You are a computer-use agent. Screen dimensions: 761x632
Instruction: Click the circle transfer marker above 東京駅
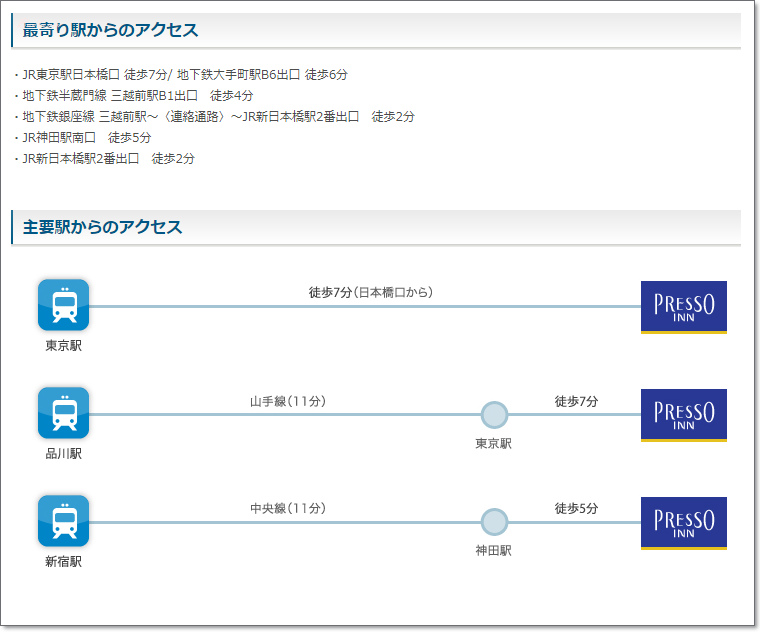click(494, 415)
